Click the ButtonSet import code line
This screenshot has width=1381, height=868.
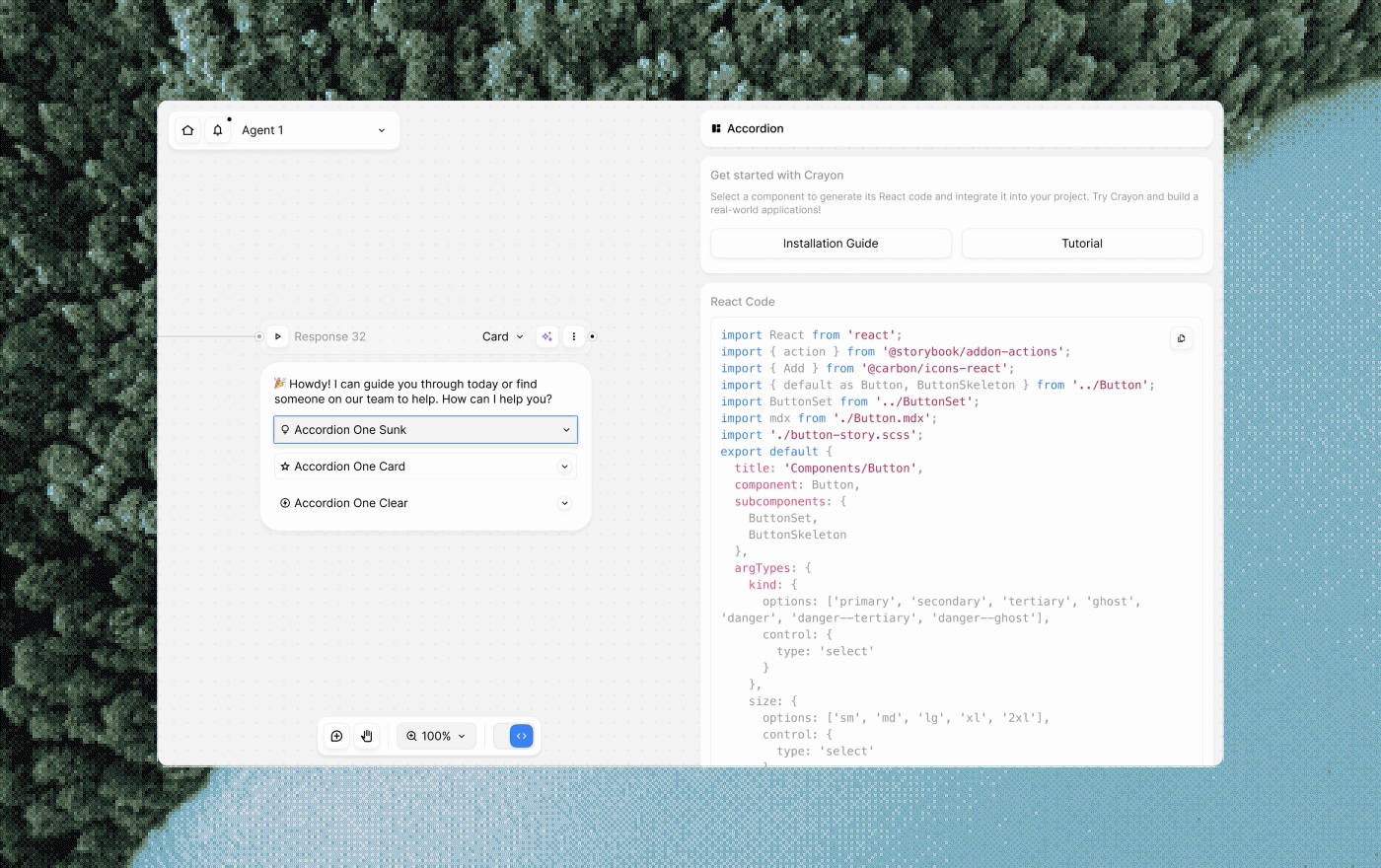coord(850,402)
